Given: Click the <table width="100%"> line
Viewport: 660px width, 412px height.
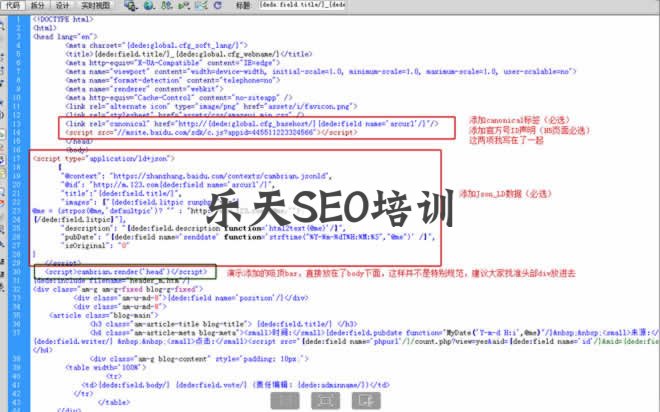Looking at the screenshot, I should tap(106, 368).
